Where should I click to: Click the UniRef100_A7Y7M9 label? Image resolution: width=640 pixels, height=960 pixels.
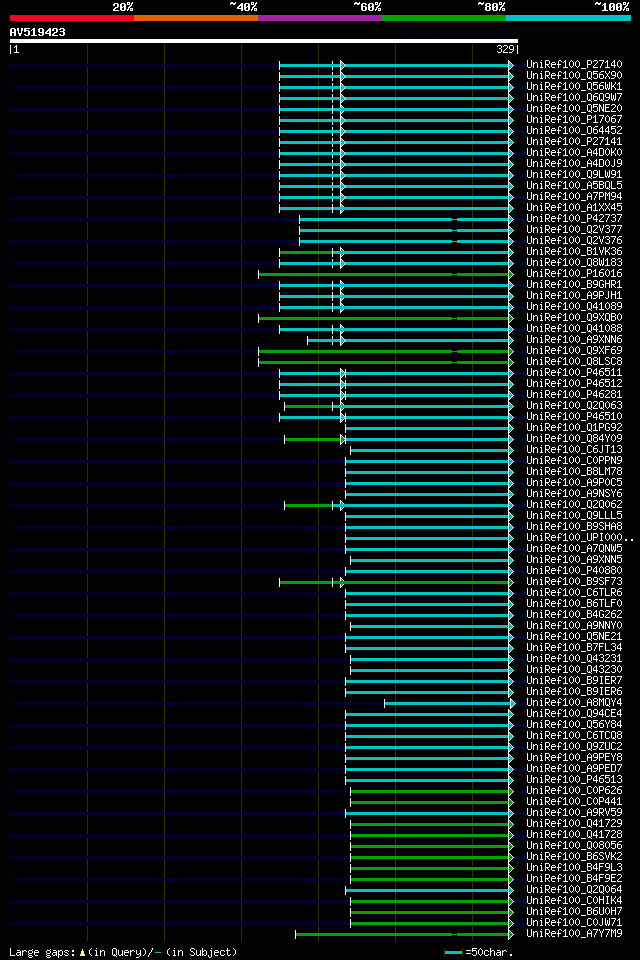coord(574,935)
